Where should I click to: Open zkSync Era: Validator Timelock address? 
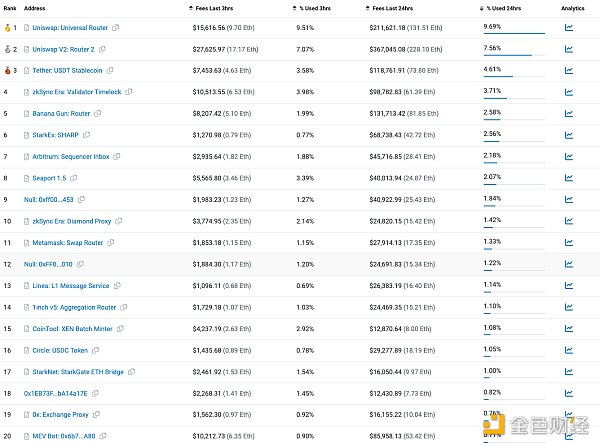pyautogui.click(x=77, y=92)
